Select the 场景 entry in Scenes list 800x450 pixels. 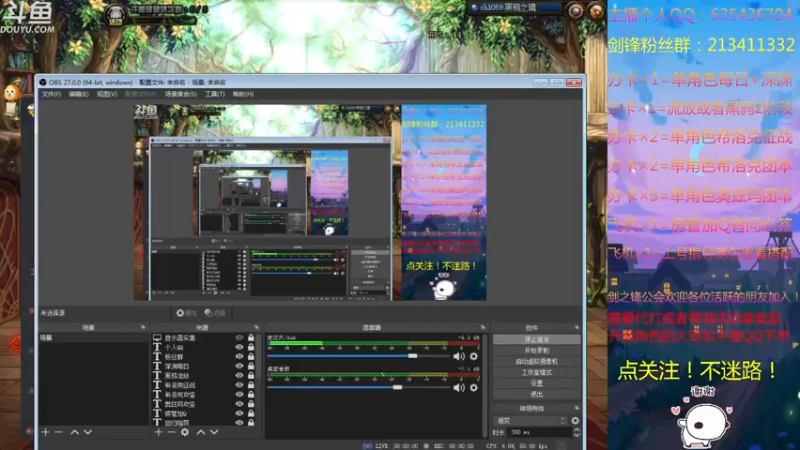pyautogui.click(x=93, y=338)
